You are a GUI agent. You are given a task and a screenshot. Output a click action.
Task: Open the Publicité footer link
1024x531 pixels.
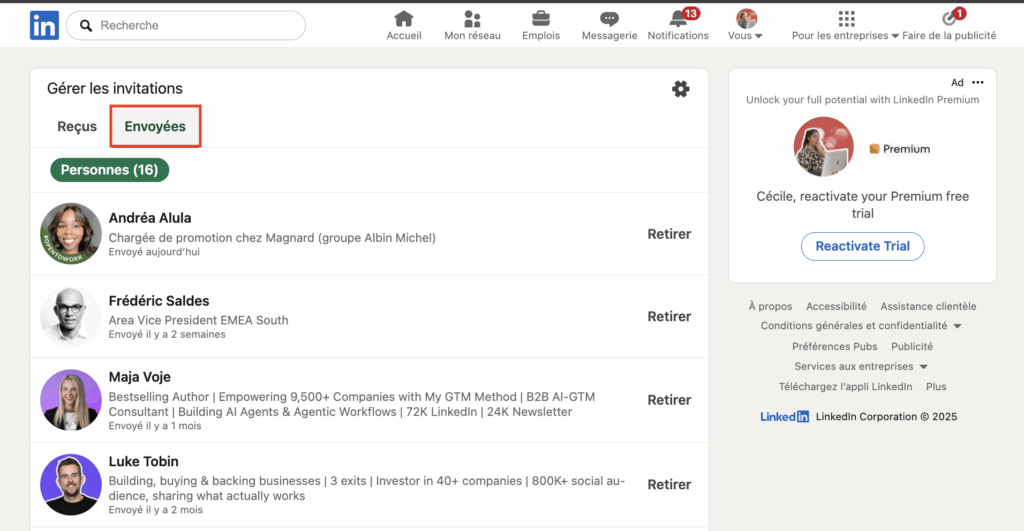click(912, 346)
